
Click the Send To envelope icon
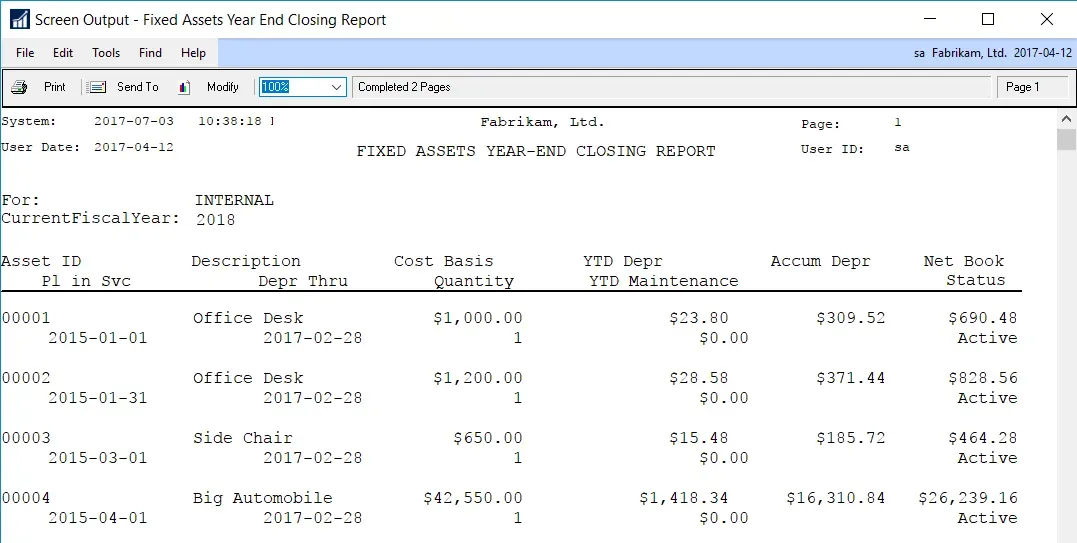[x=96, y=87]
